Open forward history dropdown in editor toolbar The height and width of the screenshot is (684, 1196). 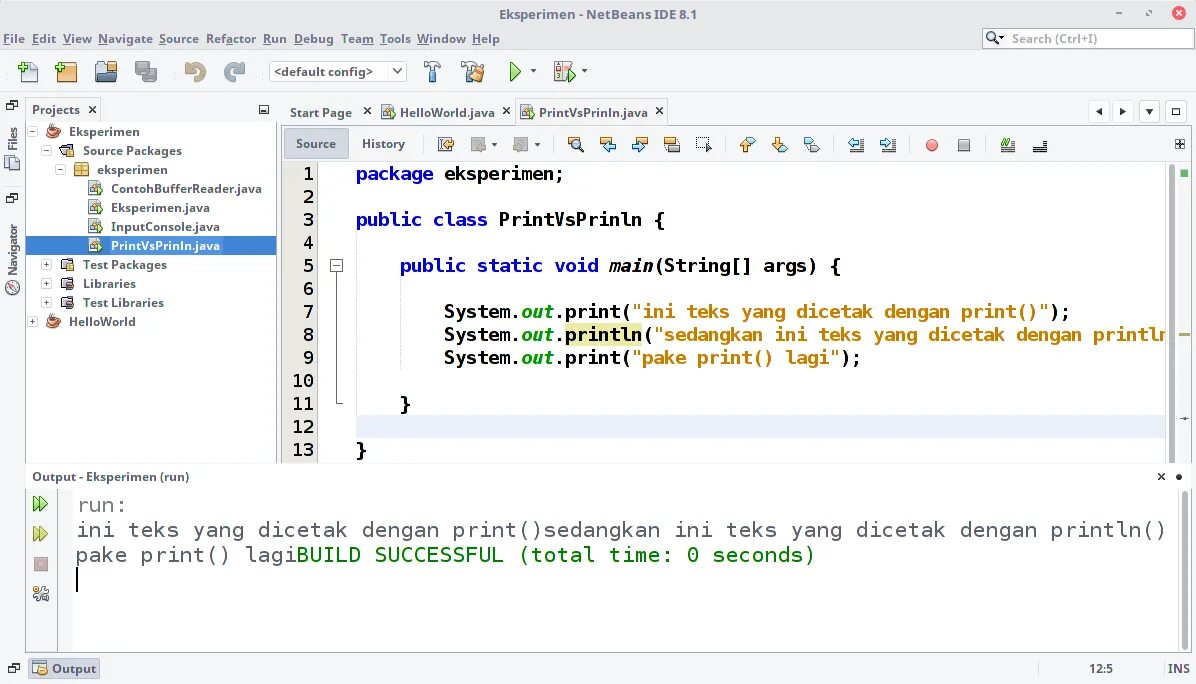(538, 145)
